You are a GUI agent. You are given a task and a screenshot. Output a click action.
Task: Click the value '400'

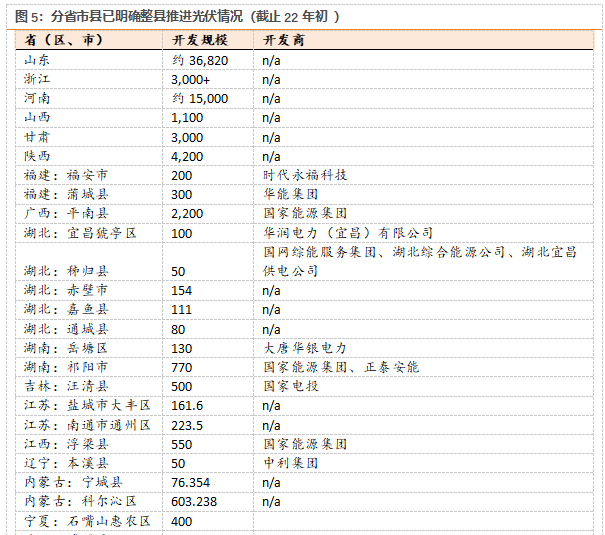pyautogui.click(x=182, y=522)
